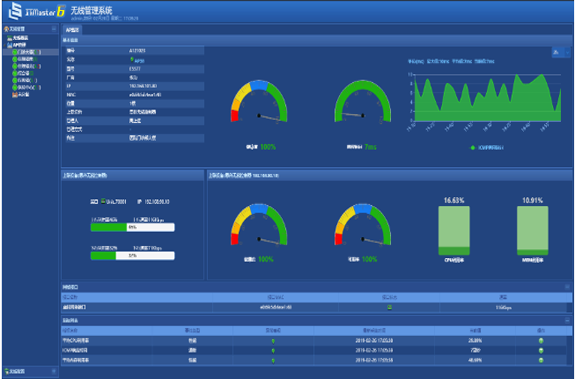
Task: Collapse the 无线管理 sidebar panel
Action: 54,29
